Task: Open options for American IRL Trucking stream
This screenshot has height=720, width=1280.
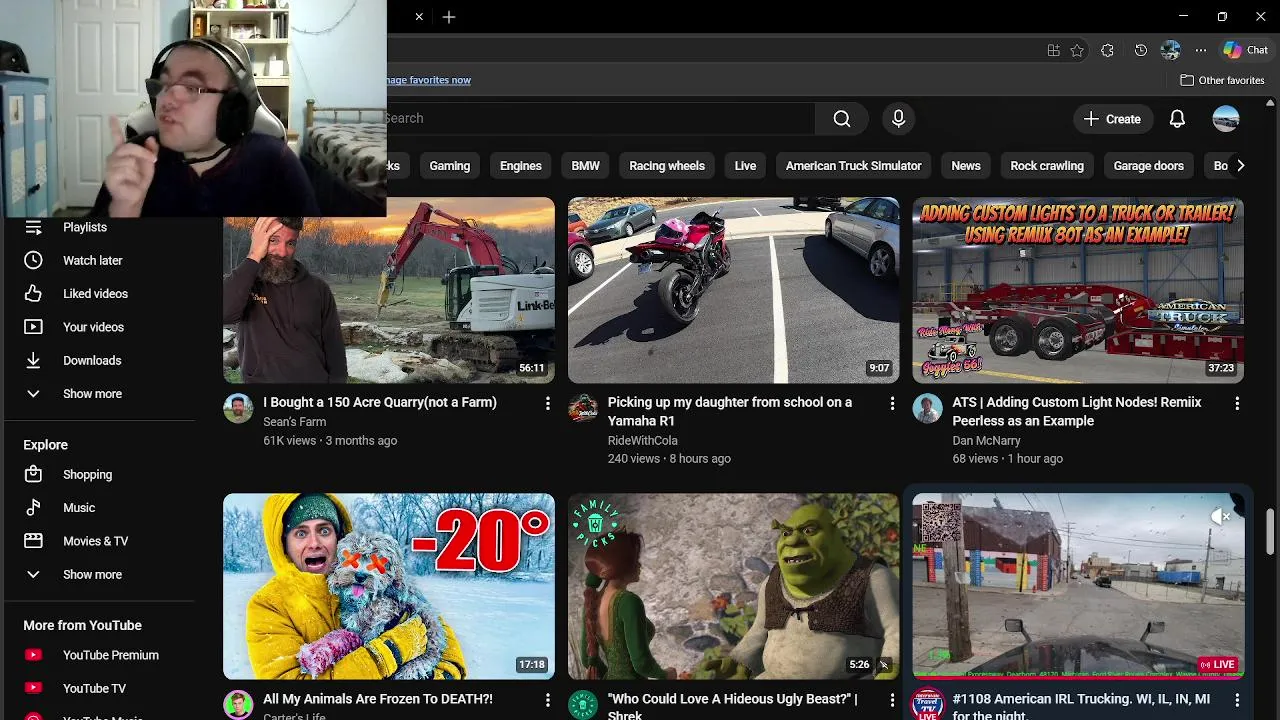Action: click(x=1237, y=700)
